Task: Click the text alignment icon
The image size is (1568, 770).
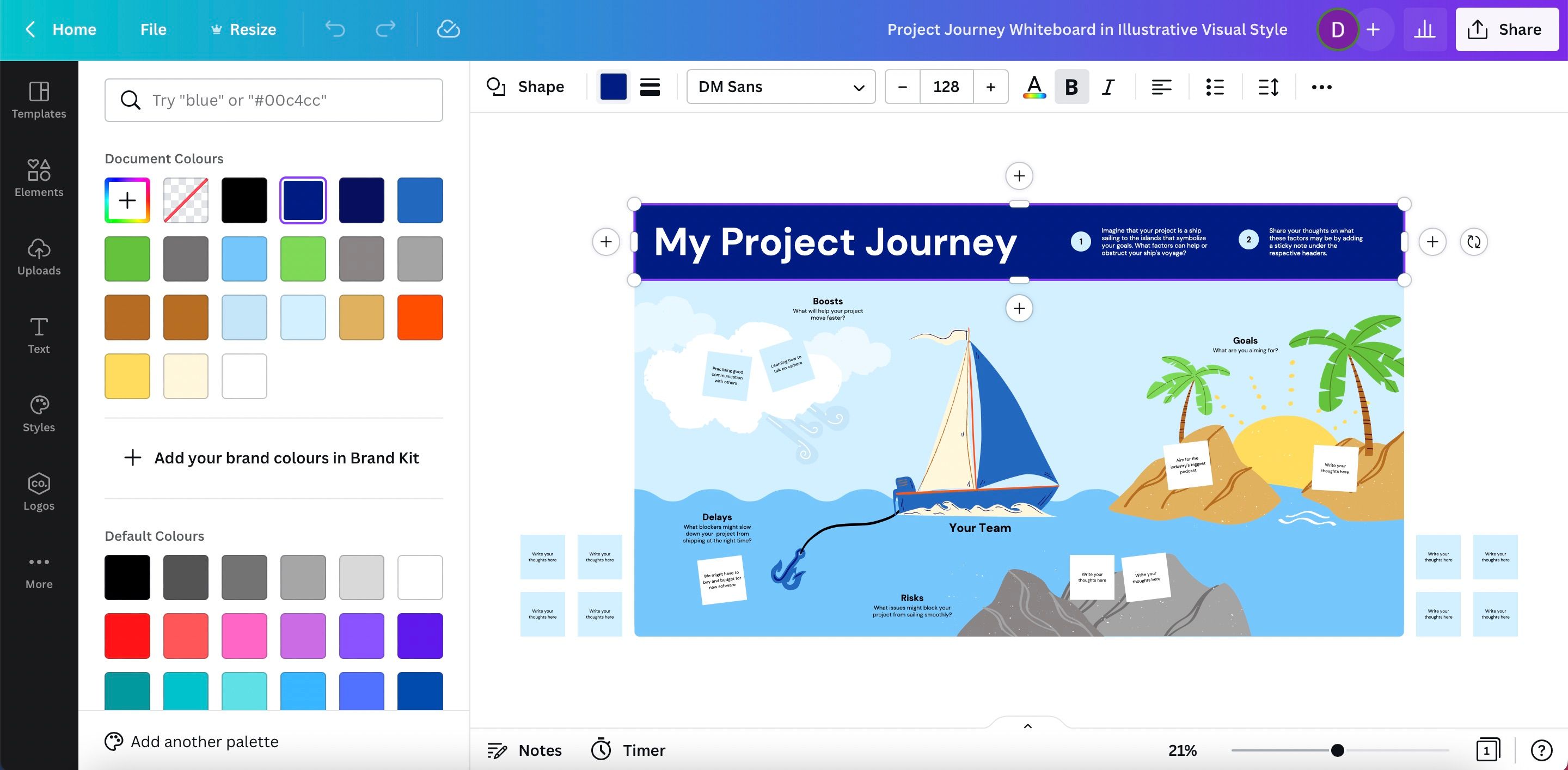Action: [1161, 87]
